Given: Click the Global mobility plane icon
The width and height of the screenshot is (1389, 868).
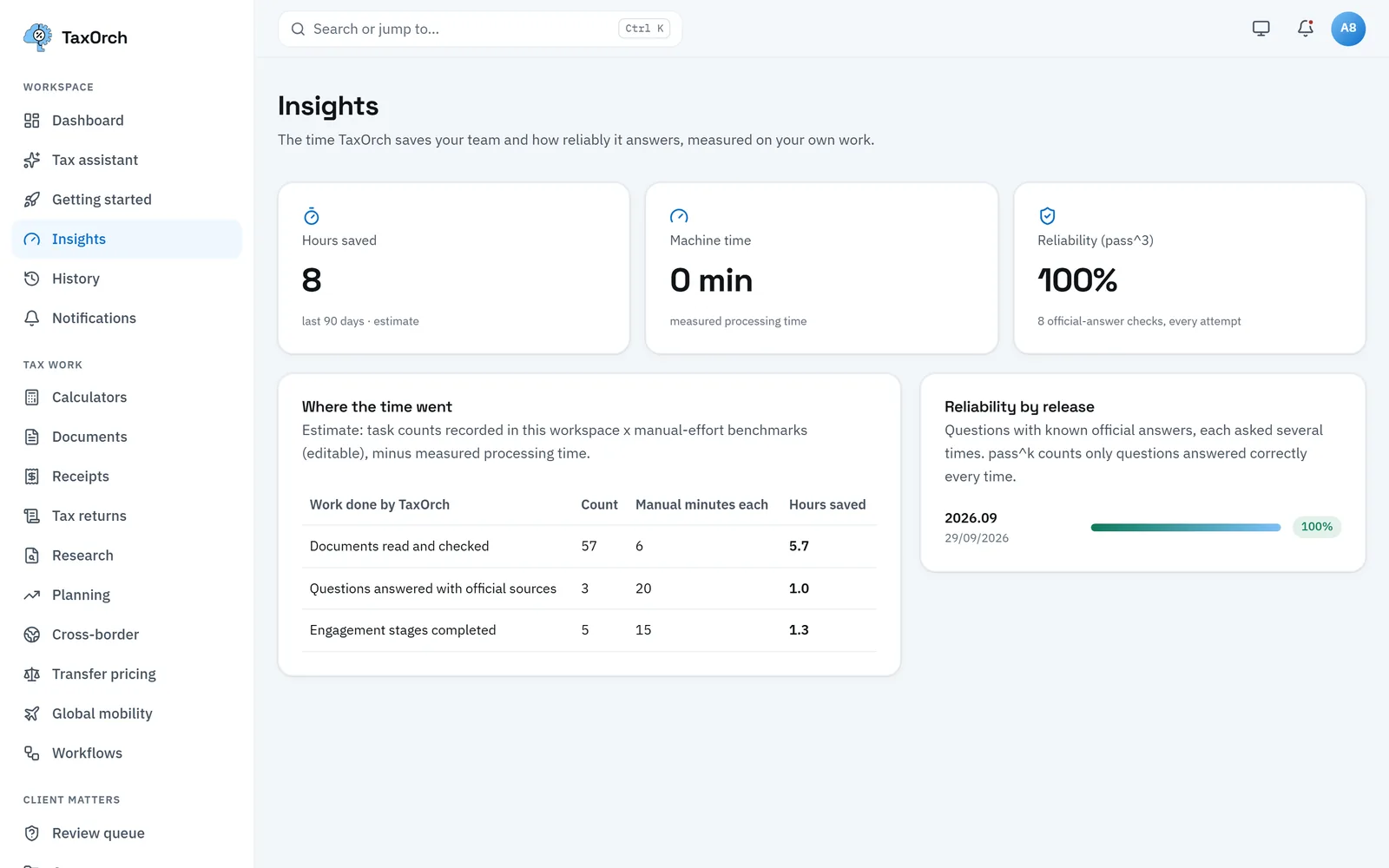Looking at the screenshot, I should [x=32, y=713].
